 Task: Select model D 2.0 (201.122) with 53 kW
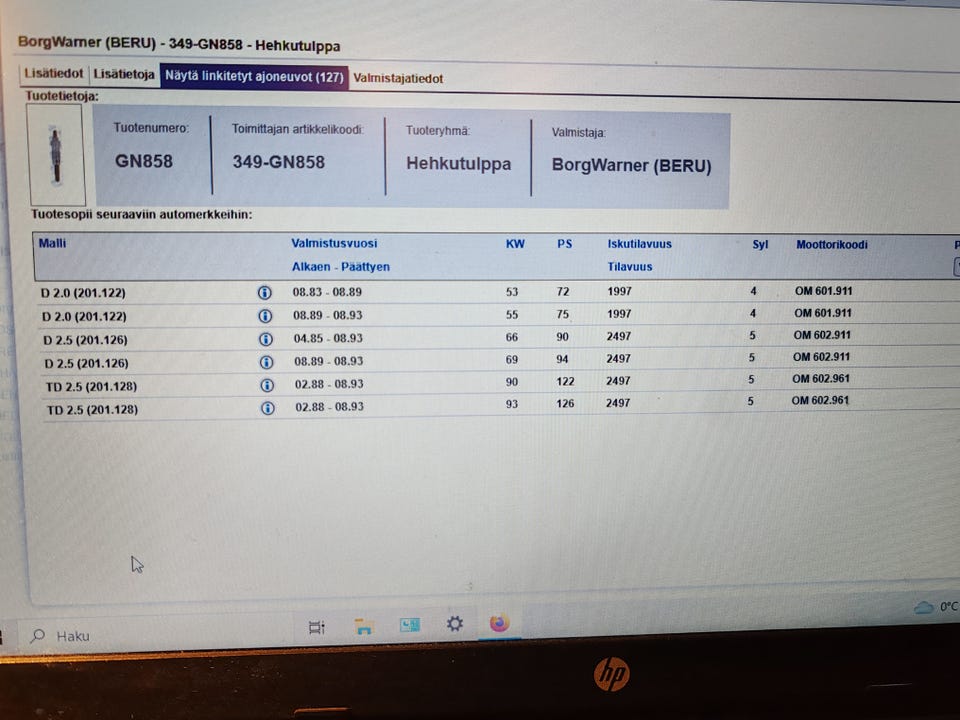coord(83,293)
